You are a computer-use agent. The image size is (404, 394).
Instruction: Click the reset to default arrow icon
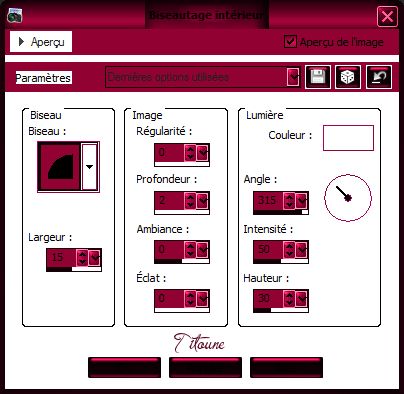pyautogui.click(x=379, y=77)
